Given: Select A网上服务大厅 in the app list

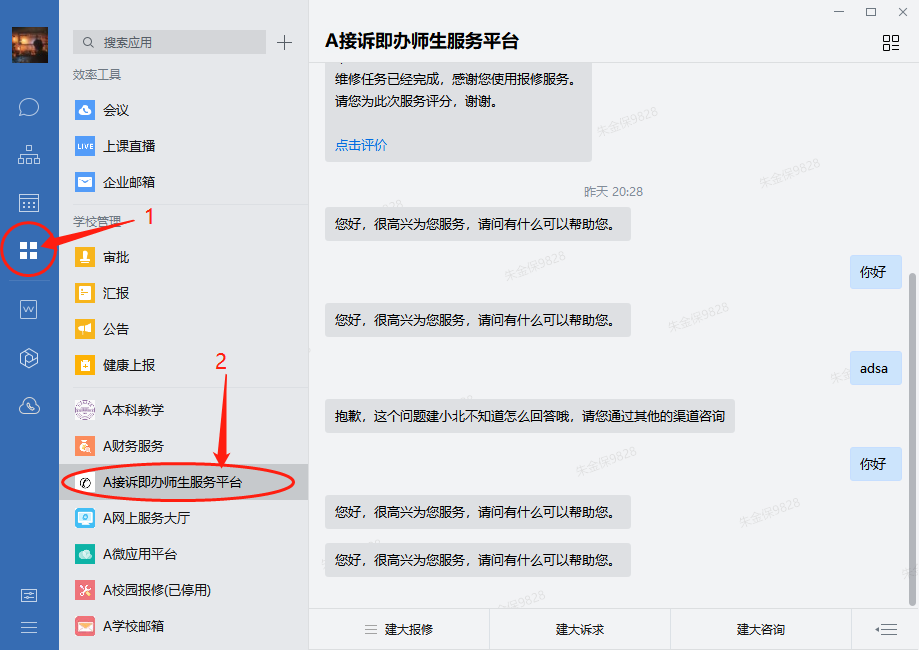Looking at the screenshot, I should (145, 518).
